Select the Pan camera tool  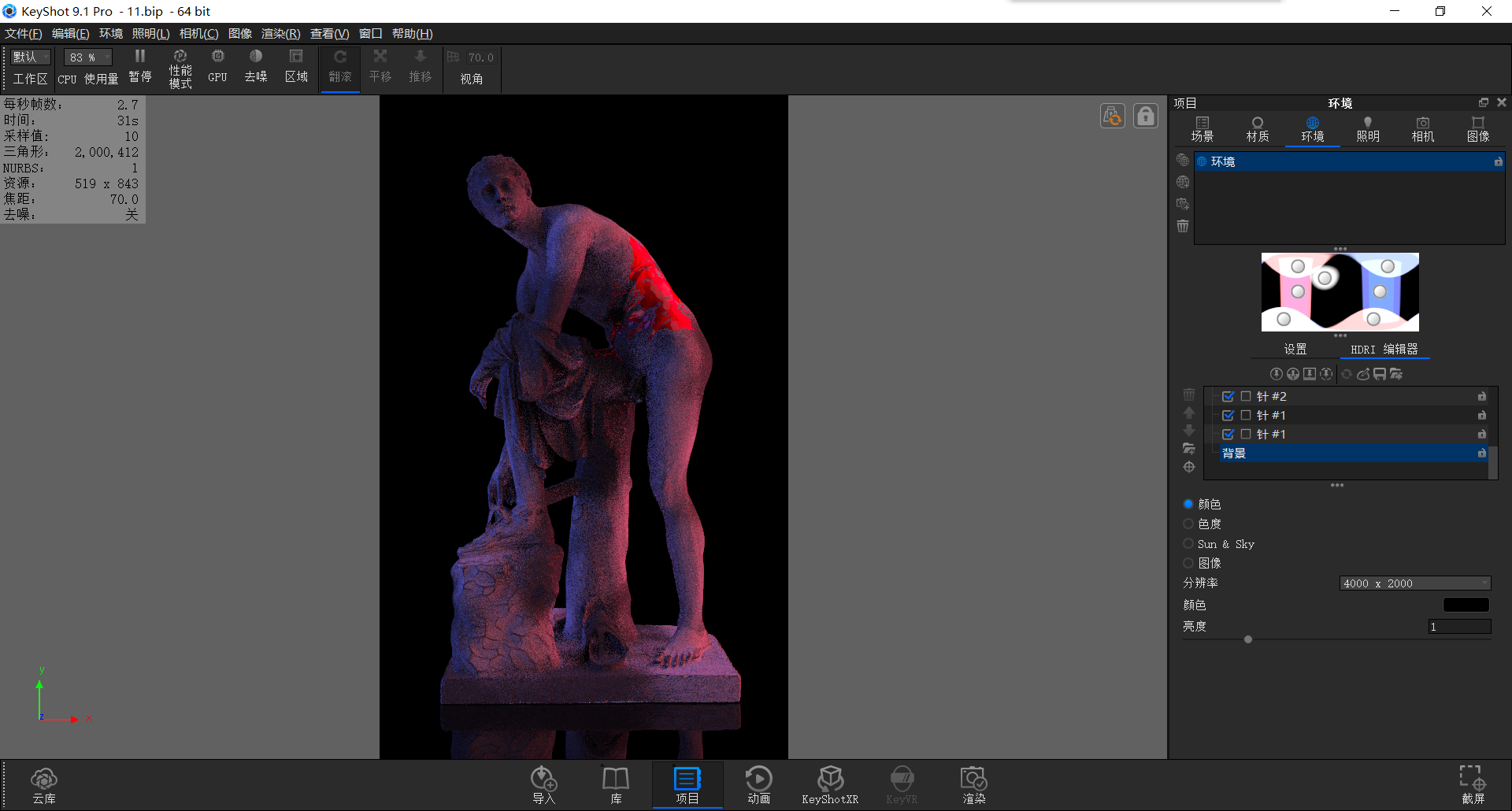point(380,67)
